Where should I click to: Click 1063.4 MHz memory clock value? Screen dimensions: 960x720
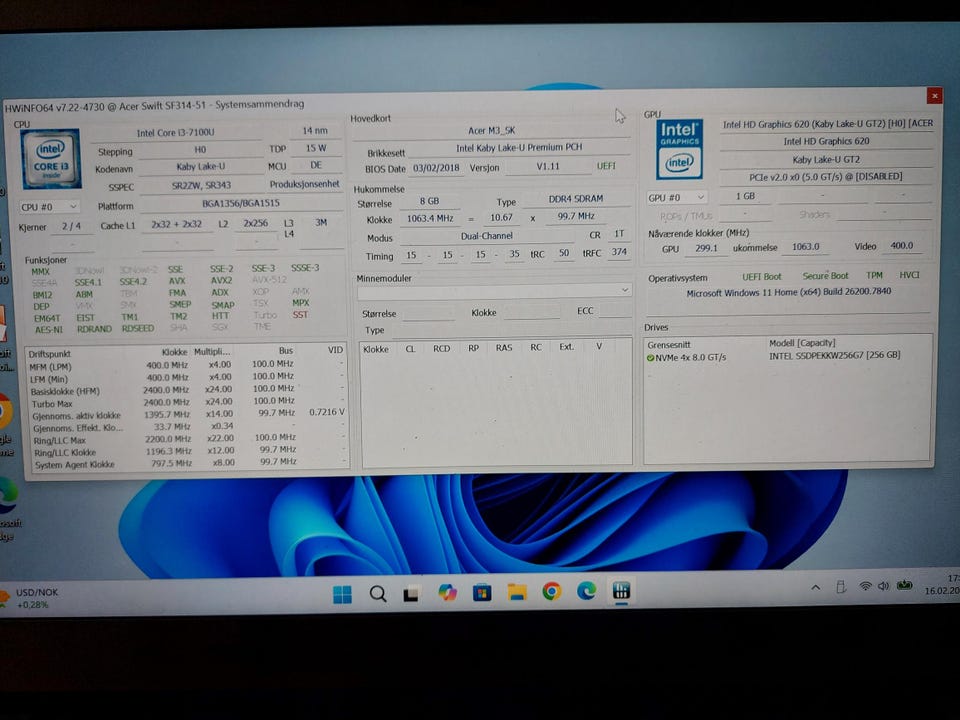[430, 218]
